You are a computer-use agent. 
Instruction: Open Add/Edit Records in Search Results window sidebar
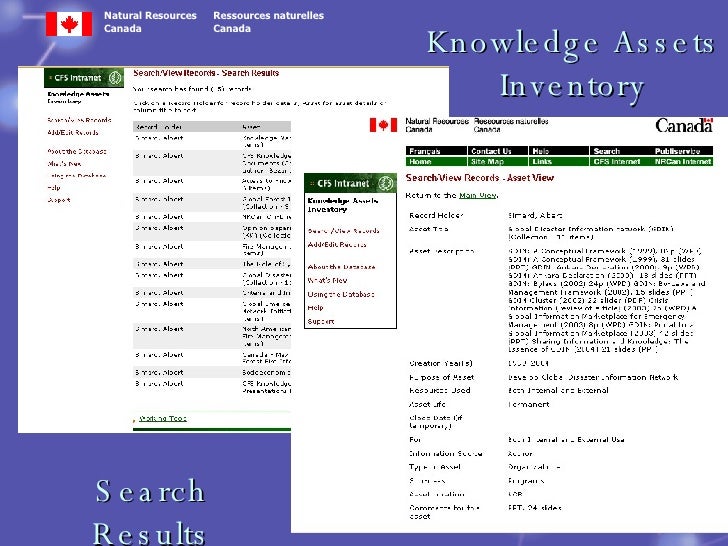coord(72,132)
